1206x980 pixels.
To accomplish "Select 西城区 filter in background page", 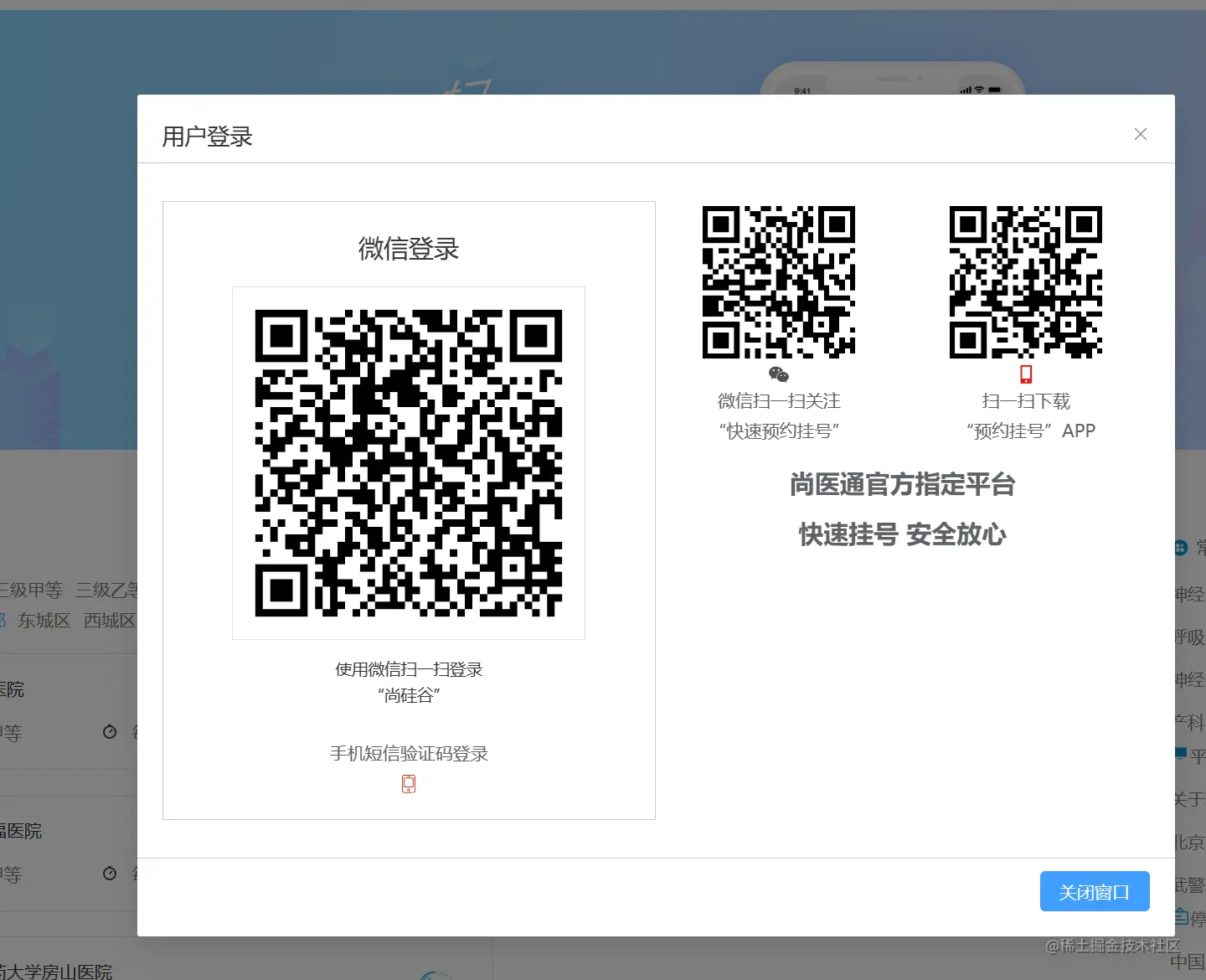I will click(110, 621).
